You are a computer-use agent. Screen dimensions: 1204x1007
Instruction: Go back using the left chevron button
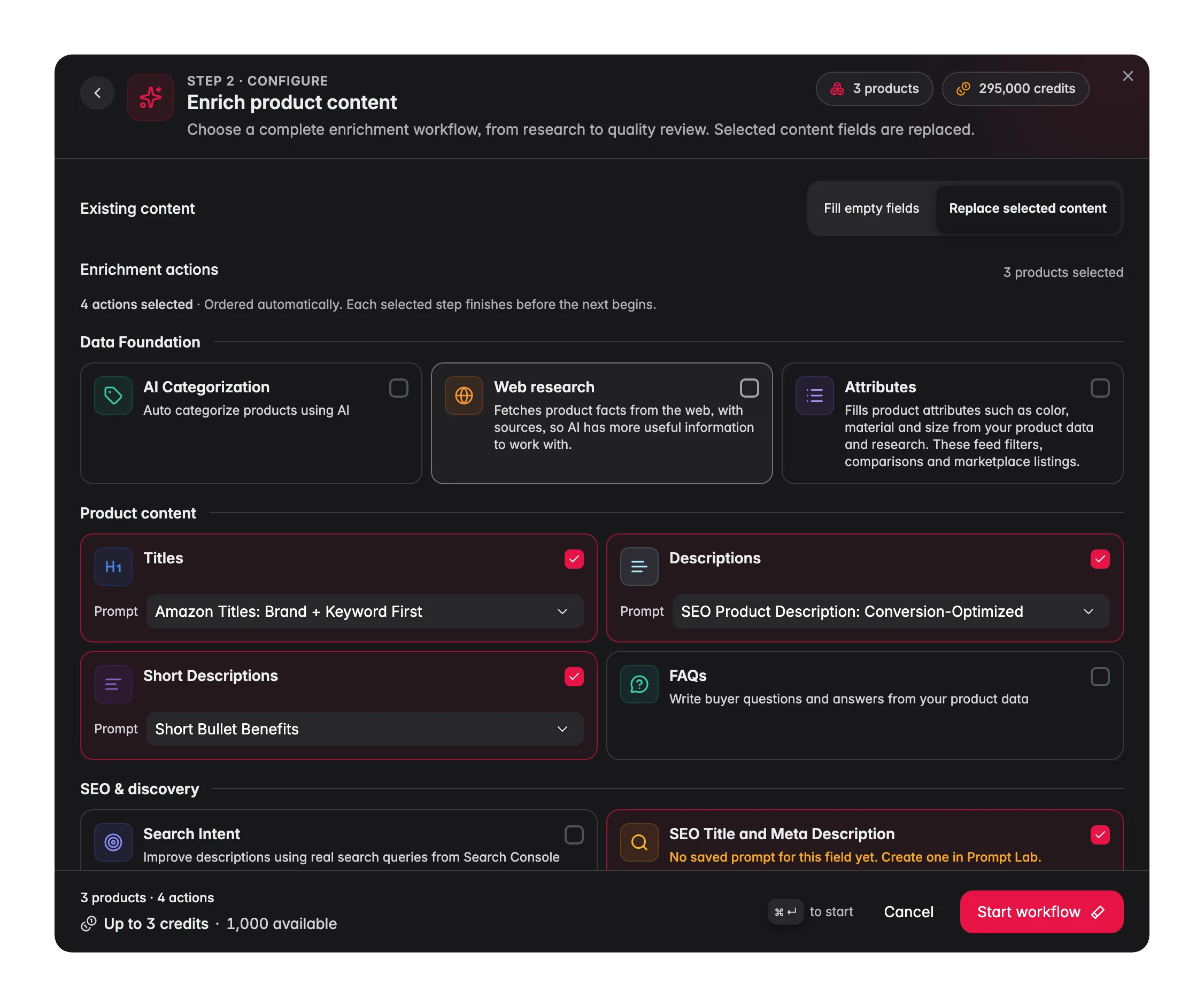point(97,93)
